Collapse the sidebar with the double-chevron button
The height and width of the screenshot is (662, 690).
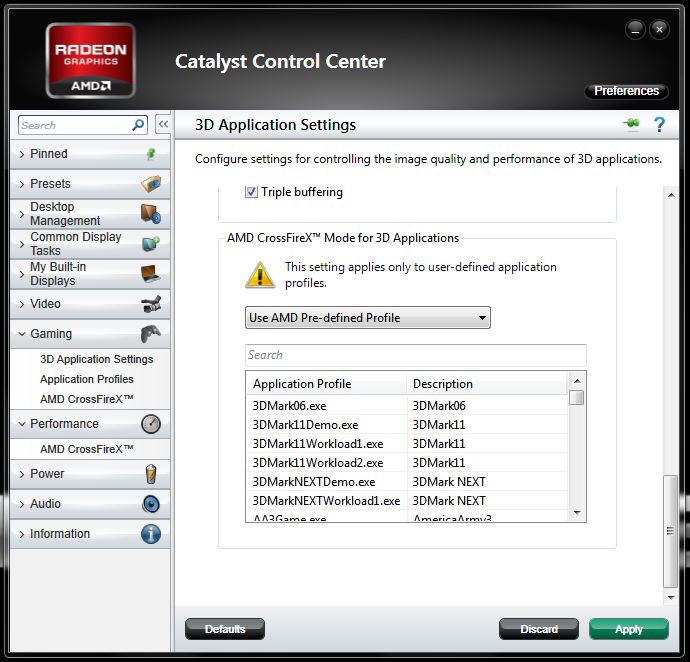point(163,125)
